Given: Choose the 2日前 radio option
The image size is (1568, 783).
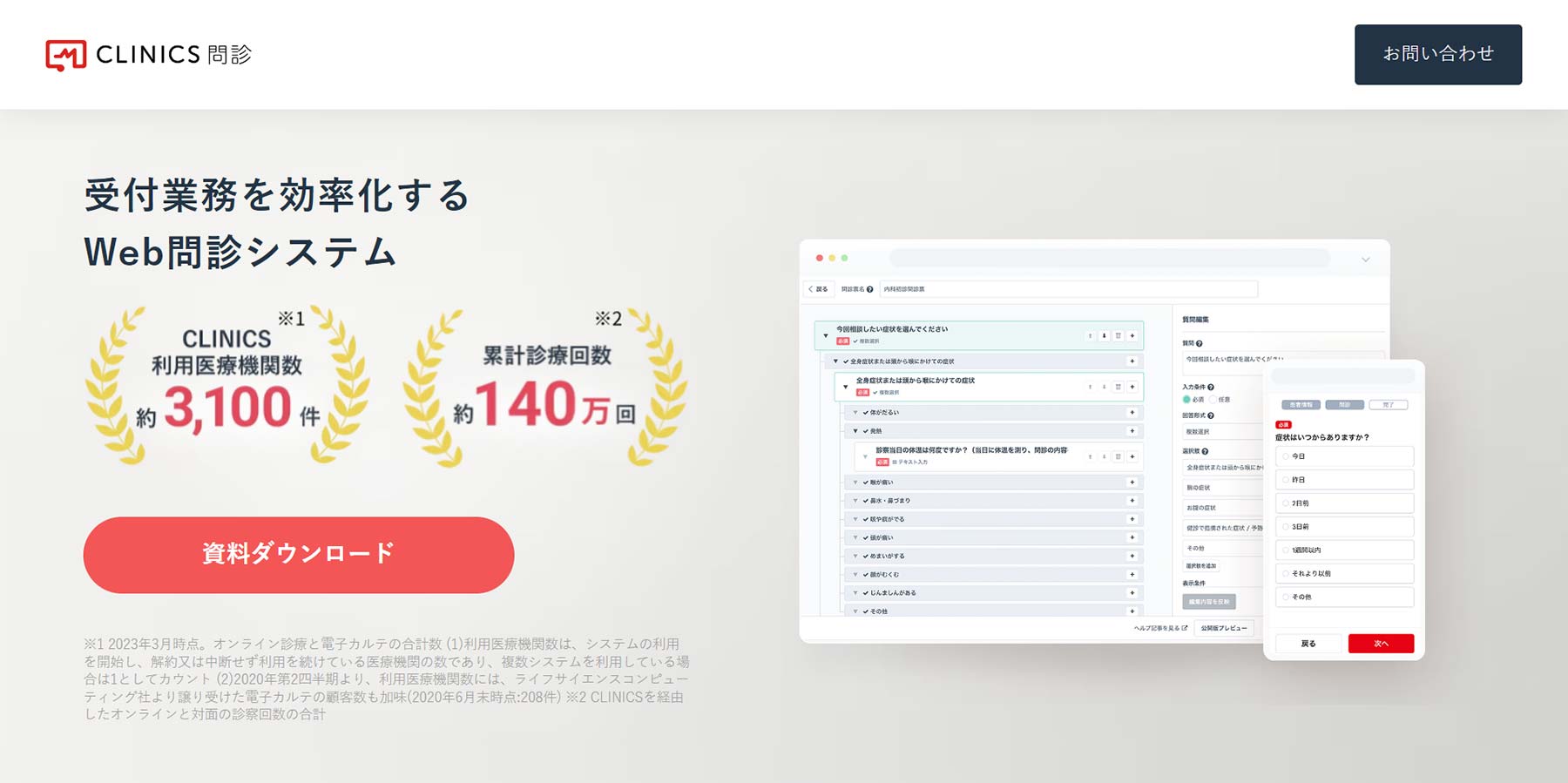Looking at the screenshot, I should point(1344,503).
